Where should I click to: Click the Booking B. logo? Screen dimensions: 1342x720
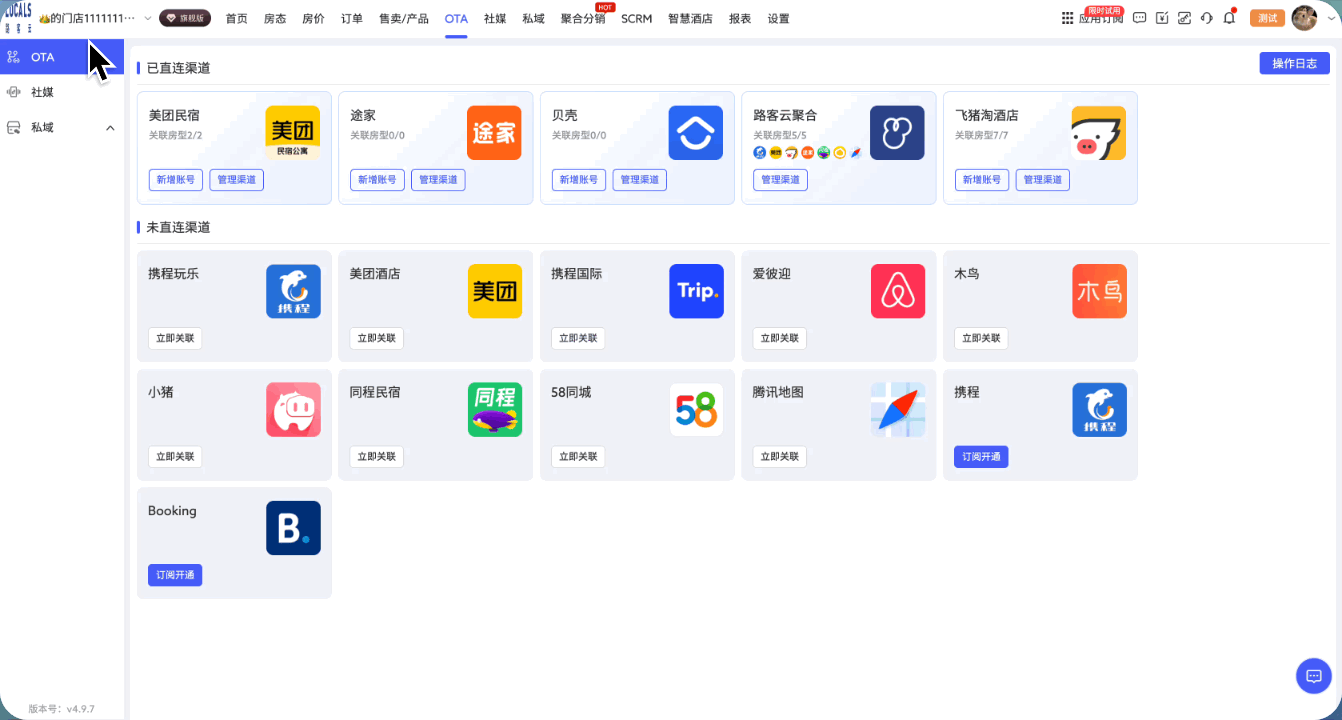point(293,528)
